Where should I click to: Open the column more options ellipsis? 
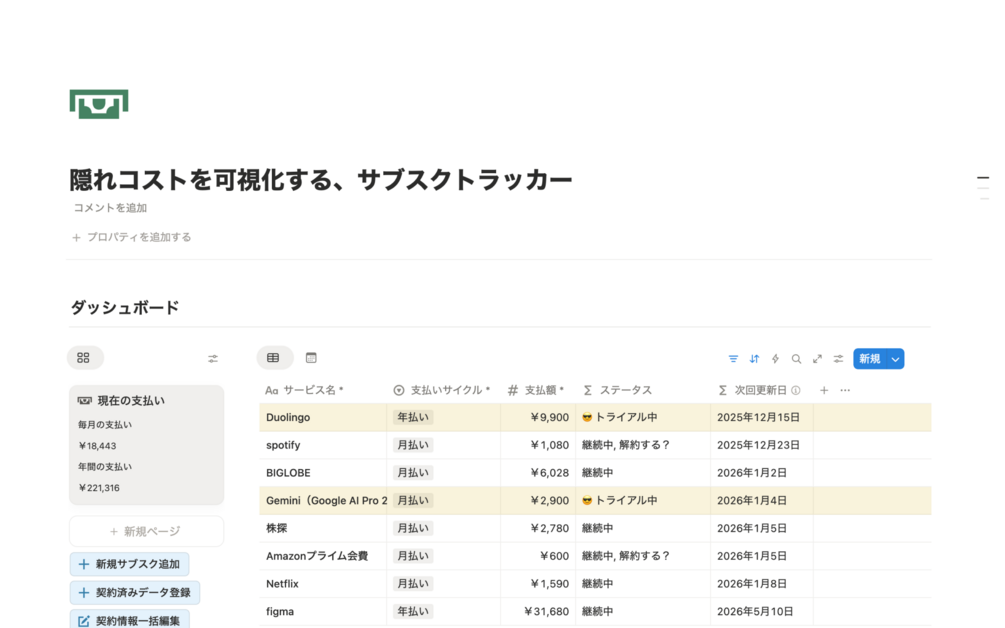[845, 390]
